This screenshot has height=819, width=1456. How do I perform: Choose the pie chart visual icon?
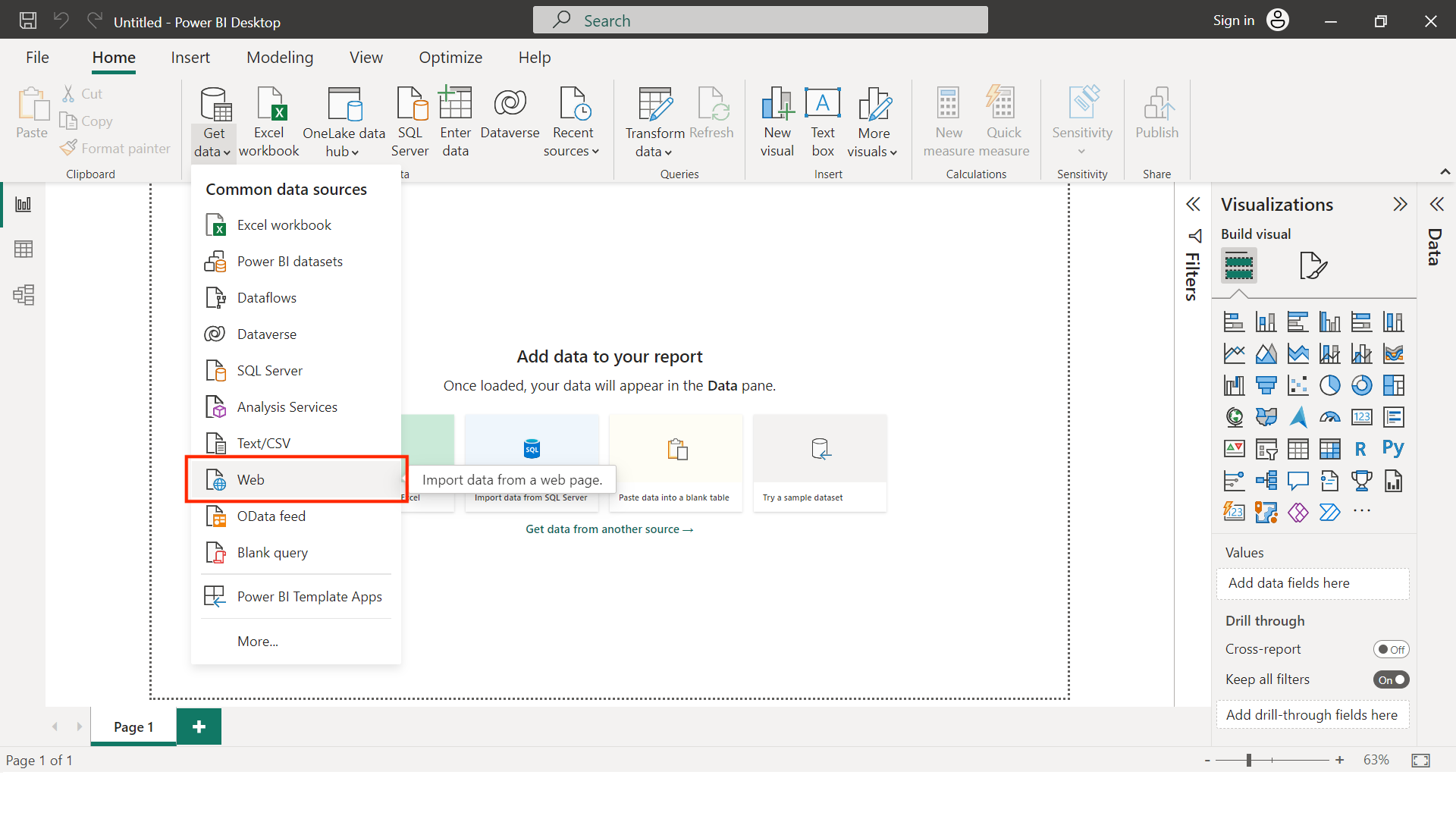pyautogui.click(x=1329, y=385)
